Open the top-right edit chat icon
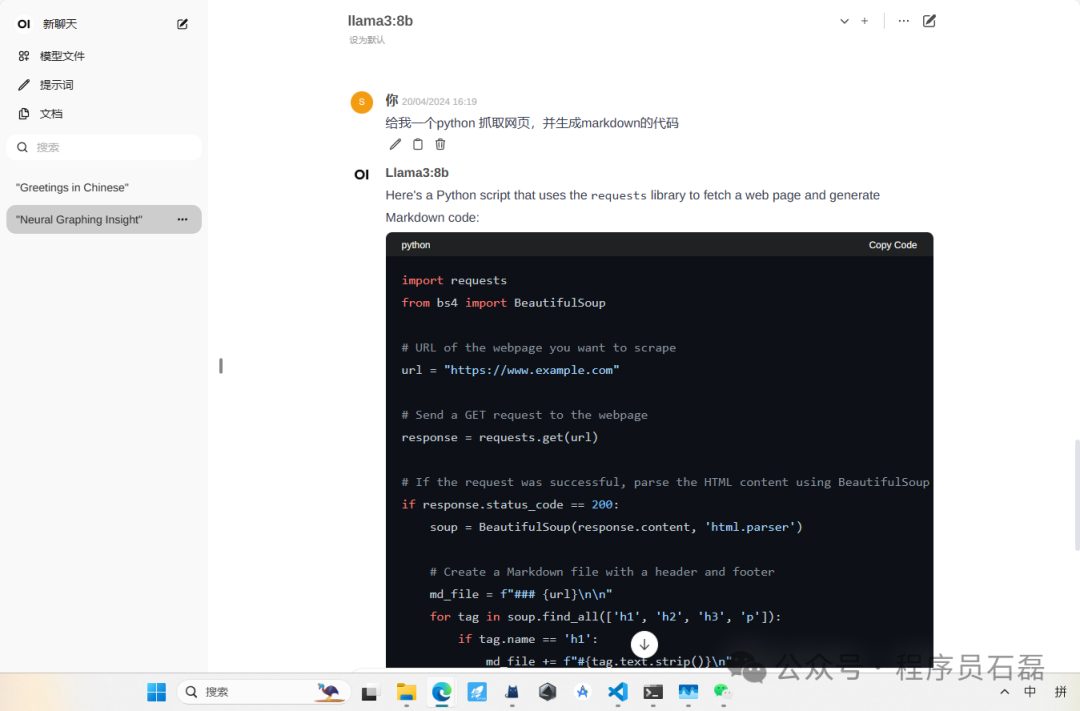 point(929,21)
